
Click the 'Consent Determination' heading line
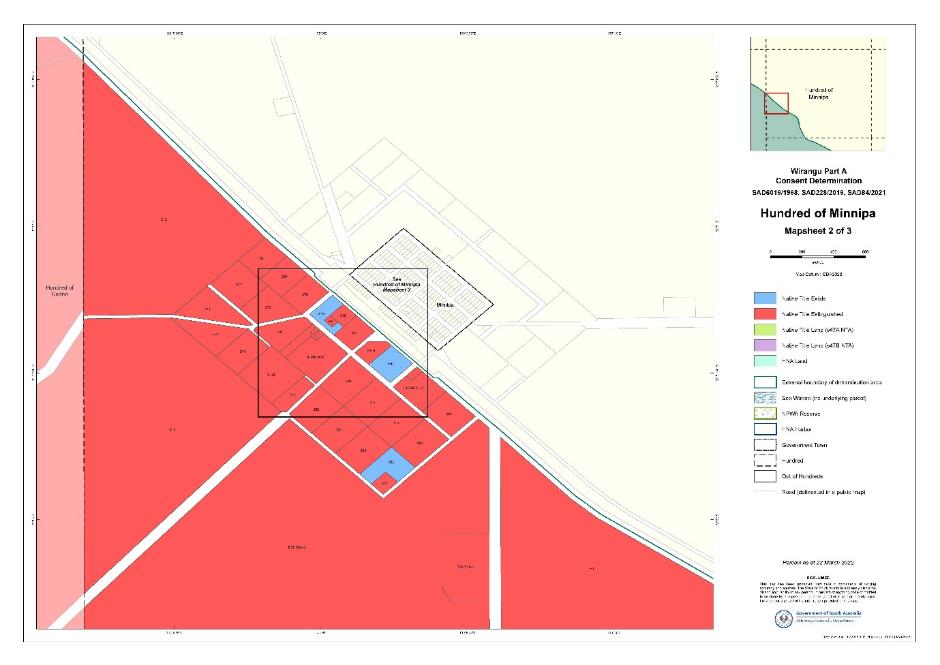(x=818, y=180)
